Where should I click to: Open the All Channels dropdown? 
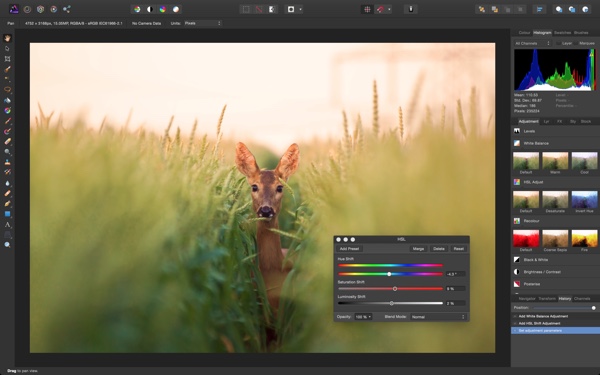click(x=532, y=43)
